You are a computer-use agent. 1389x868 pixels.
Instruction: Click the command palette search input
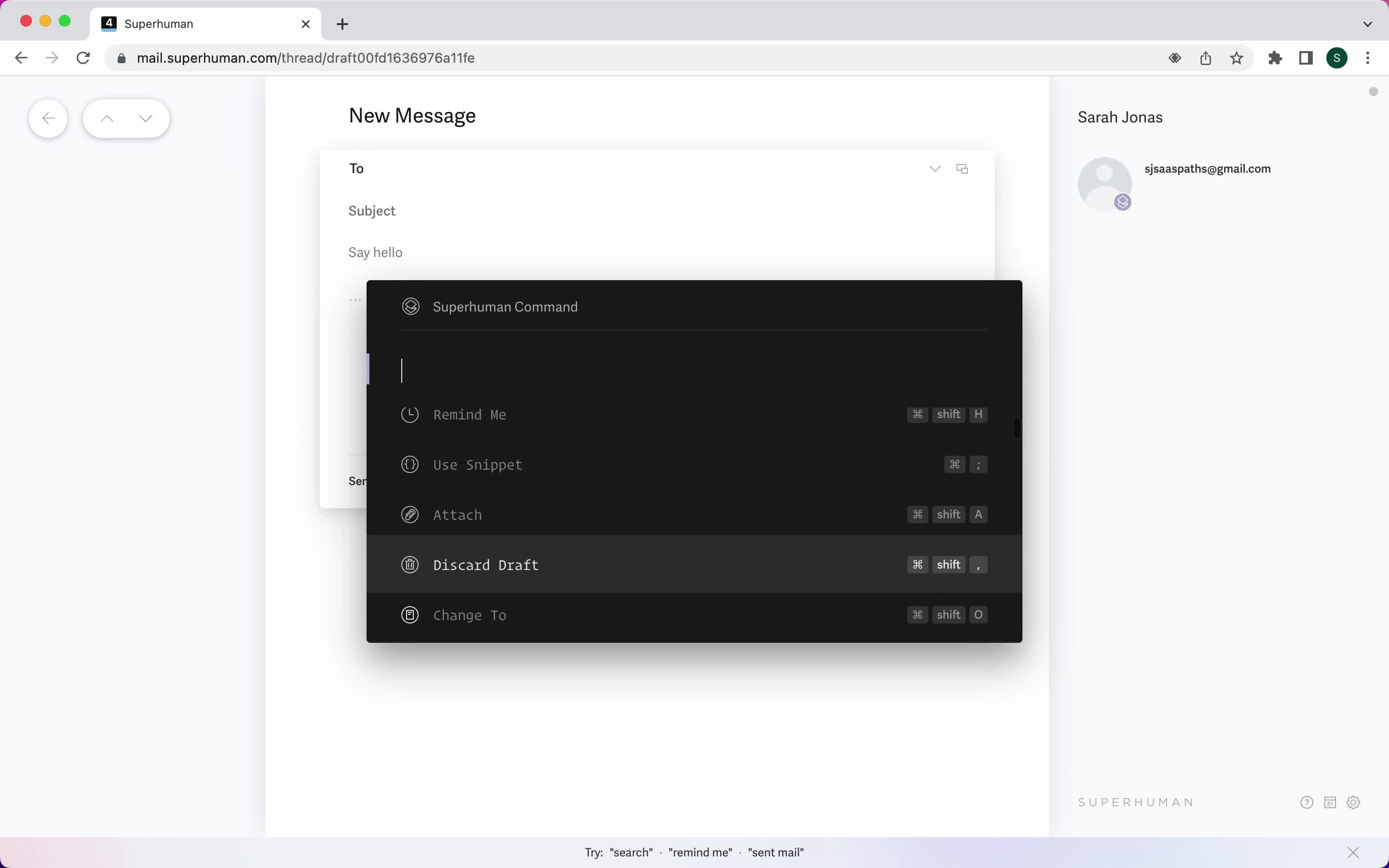click(x=694, y=370)
